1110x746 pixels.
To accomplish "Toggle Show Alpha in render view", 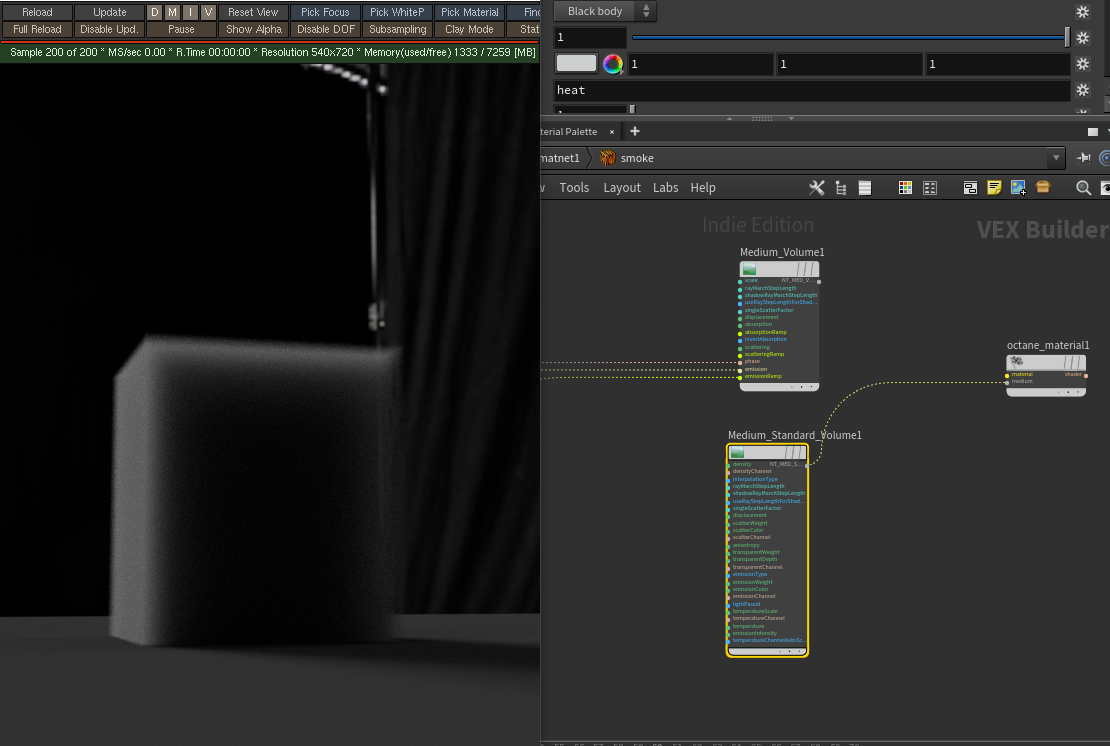I will 254,29.
